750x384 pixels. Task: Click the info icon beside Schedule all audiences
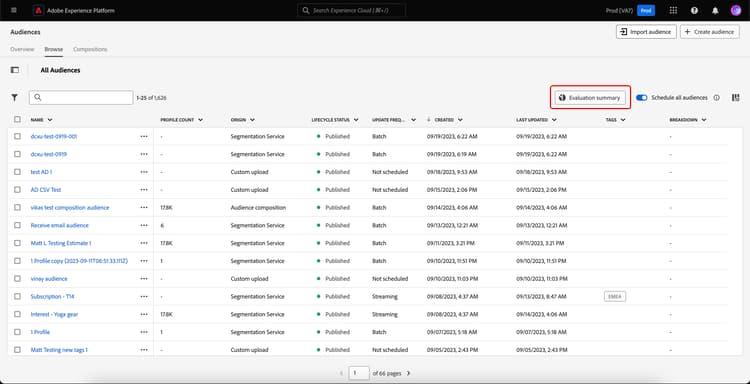tap(717, 98)
